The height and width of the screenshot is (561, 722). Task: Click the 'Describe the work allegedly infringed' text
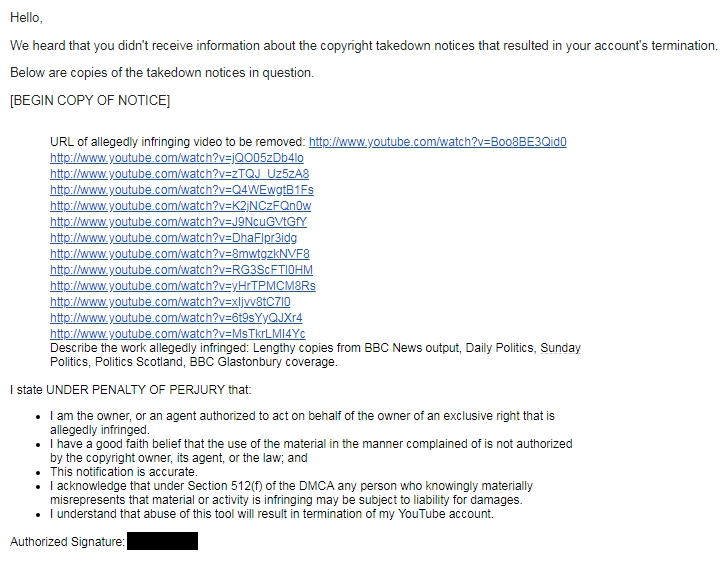[x=150, y=348]
